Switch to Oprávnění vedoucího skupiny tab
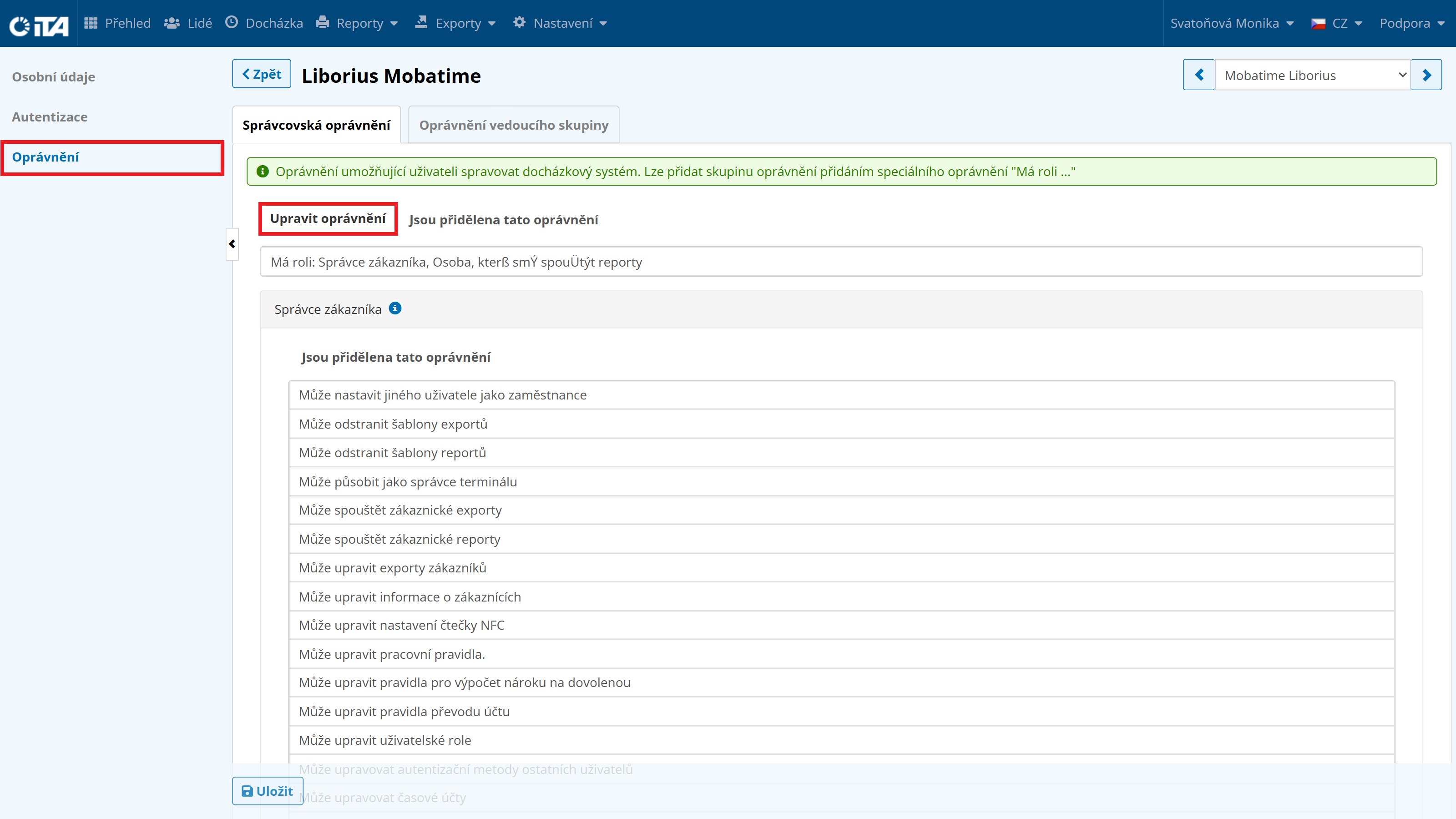1456x819 pixels. tap(514, 125)
